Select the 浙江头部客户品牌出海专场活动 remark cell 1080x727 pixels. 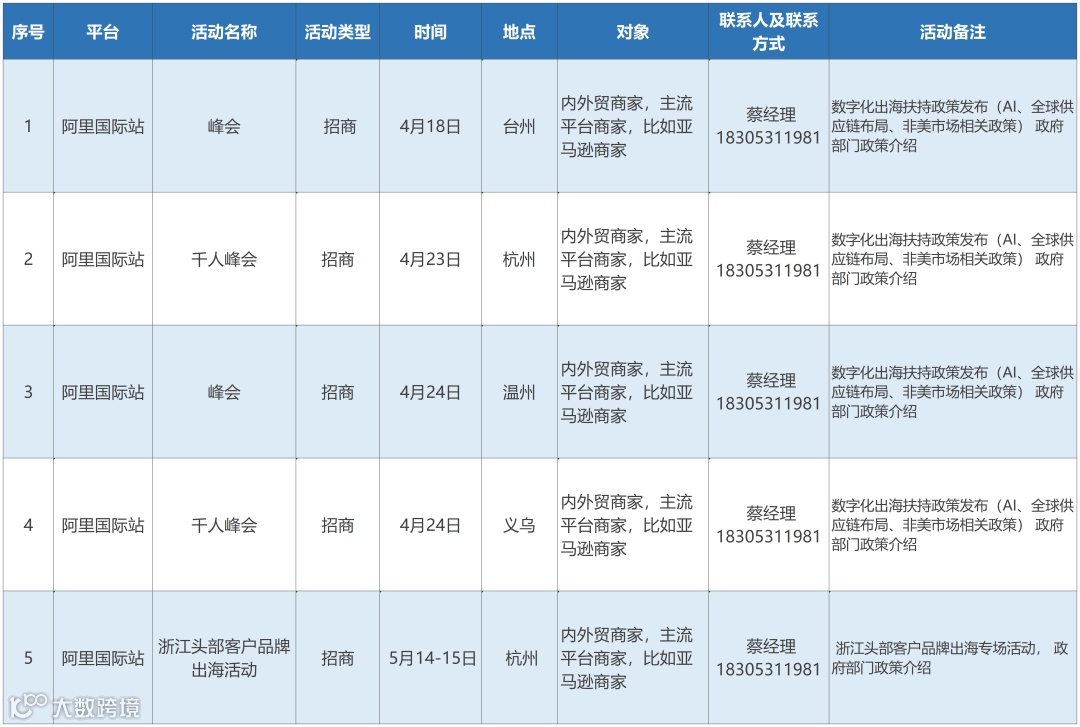(x=953, y=658)
